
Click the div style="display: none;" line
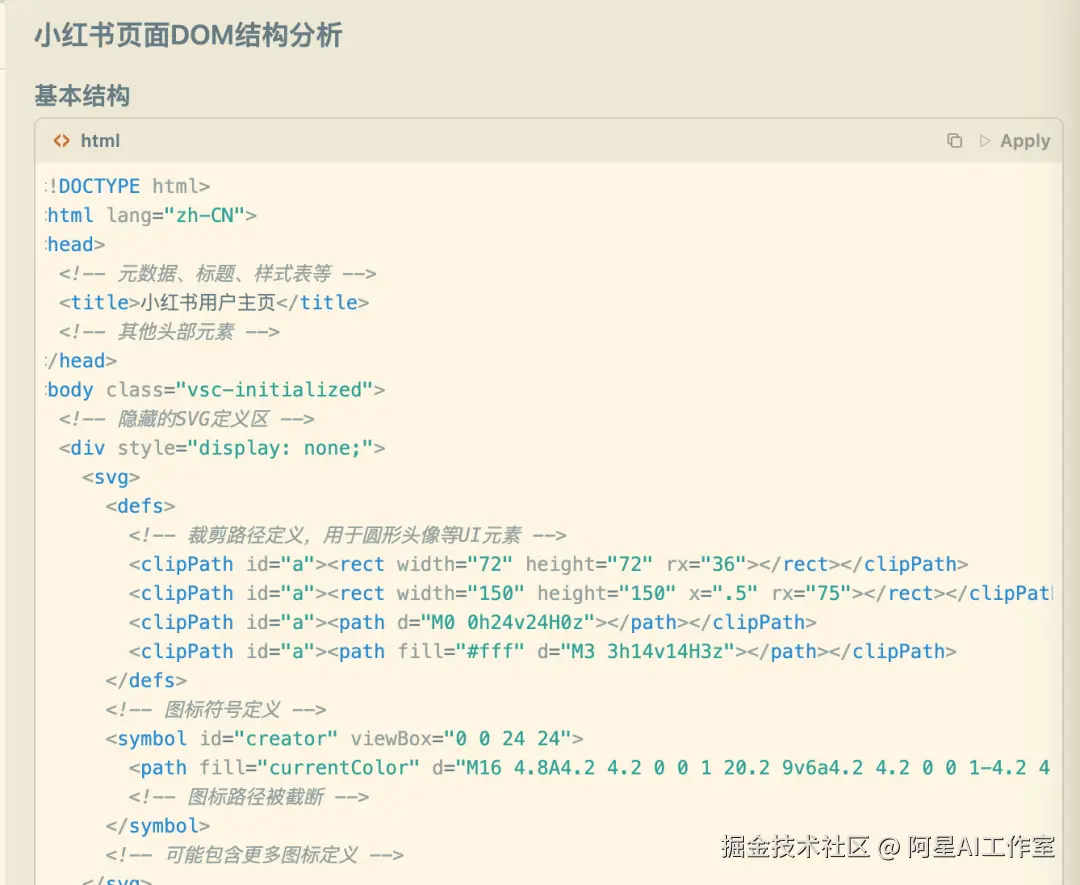222,448
